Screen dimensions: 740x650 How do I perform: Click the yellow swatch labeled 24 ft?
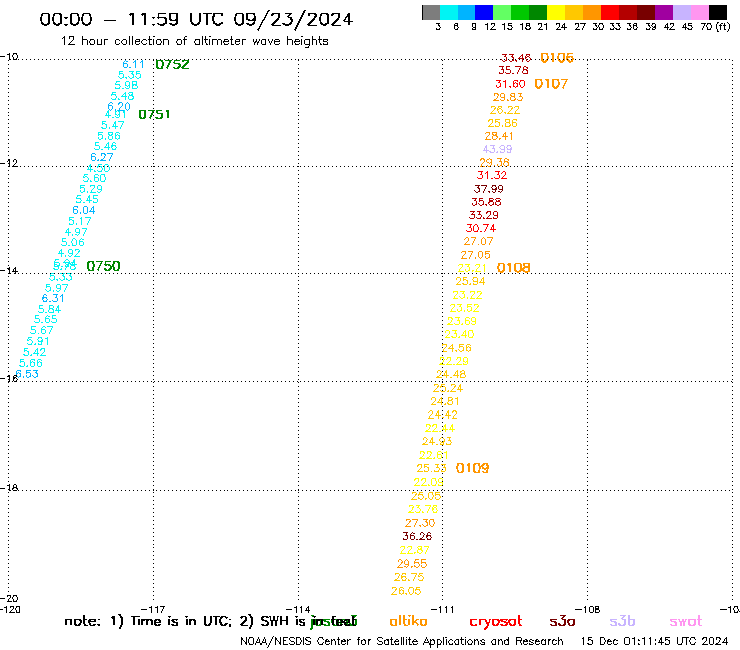click(556, 12)
